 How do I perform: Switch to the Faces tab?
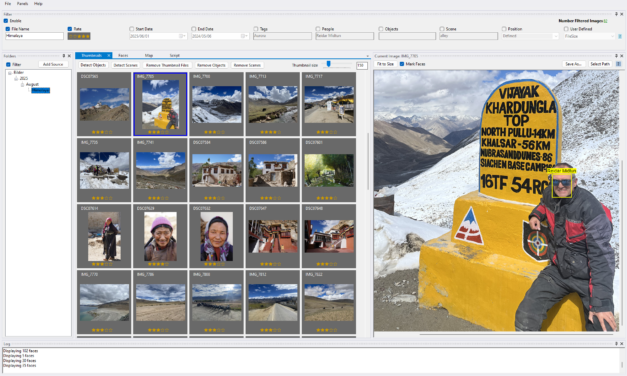pyautogui.click(x=123, y=56)
